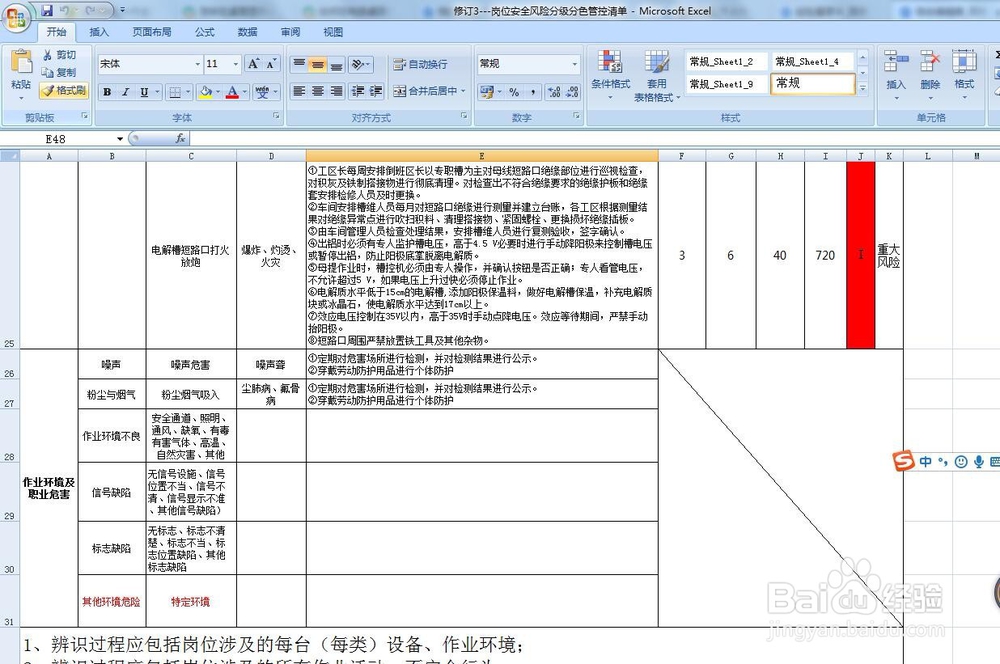Expand the cell styles gallery
The height and width of the screenshot is (664, 1000).
pyautogui.click(x=863, y=89)
